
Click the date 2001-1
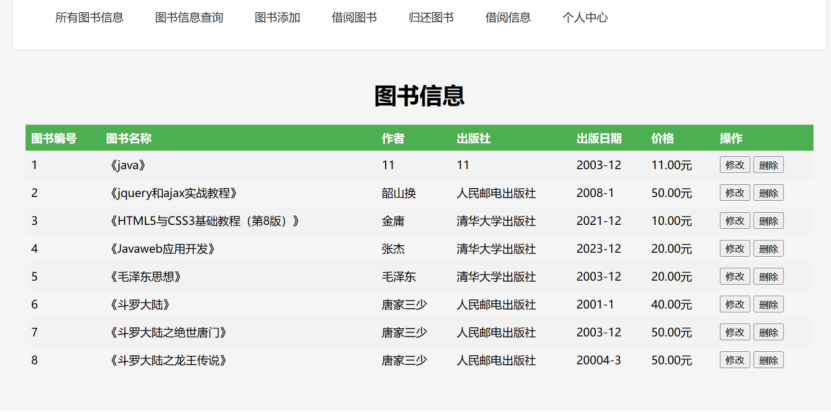(x=595, y=304)
